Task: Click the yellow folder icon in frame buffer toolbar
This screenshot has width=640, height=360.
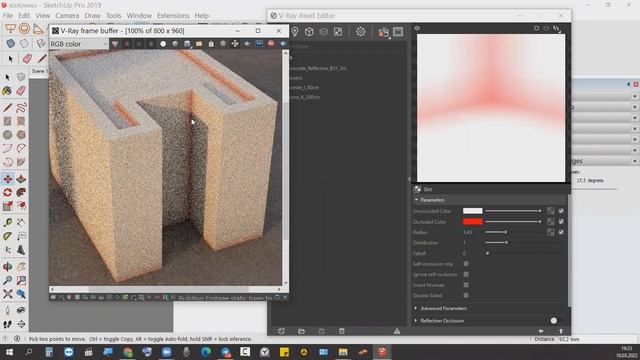Action: coord(199,44)
